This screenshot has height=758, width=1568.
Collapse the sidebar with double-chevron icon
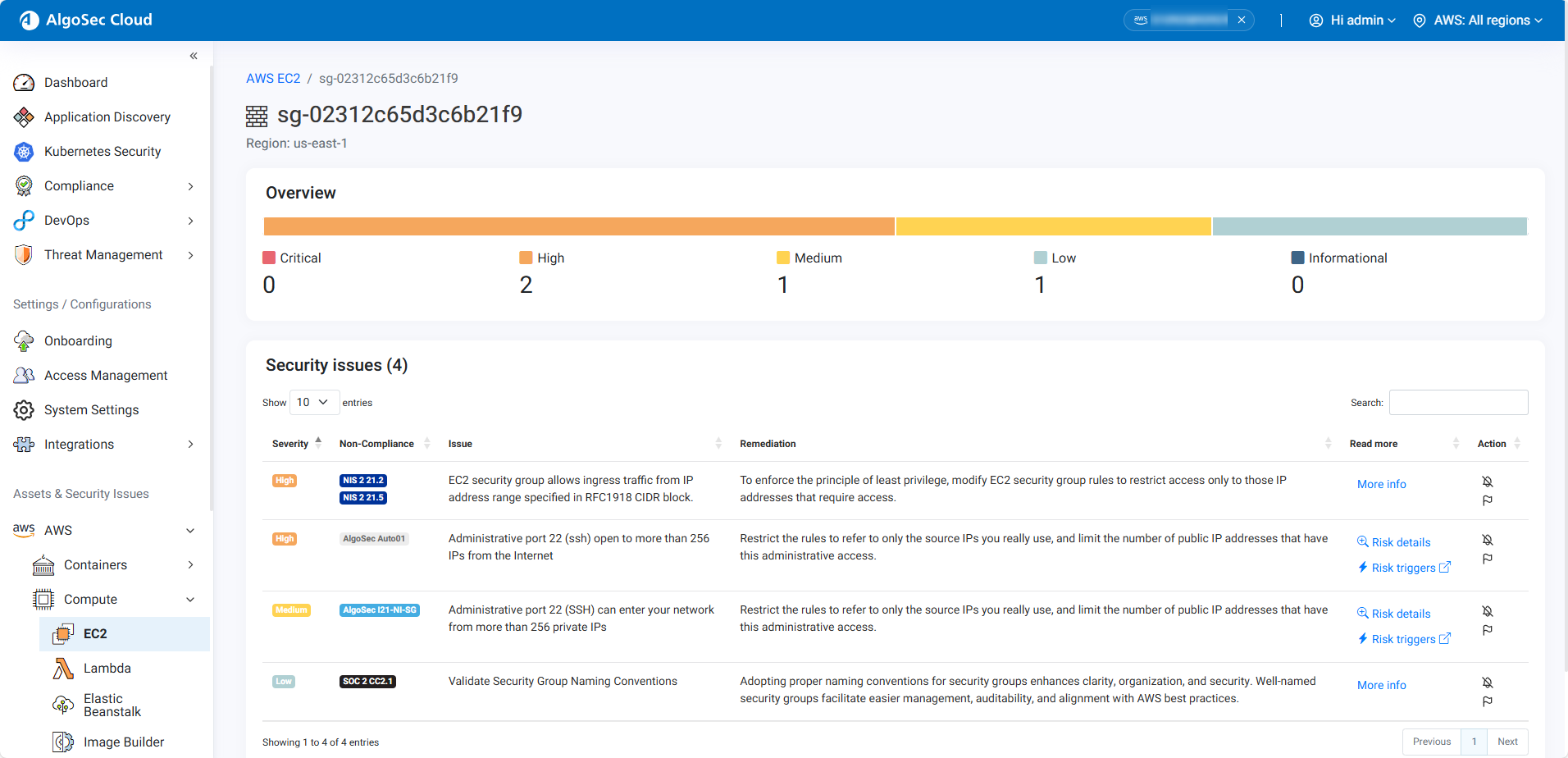[x=194, y=56]
